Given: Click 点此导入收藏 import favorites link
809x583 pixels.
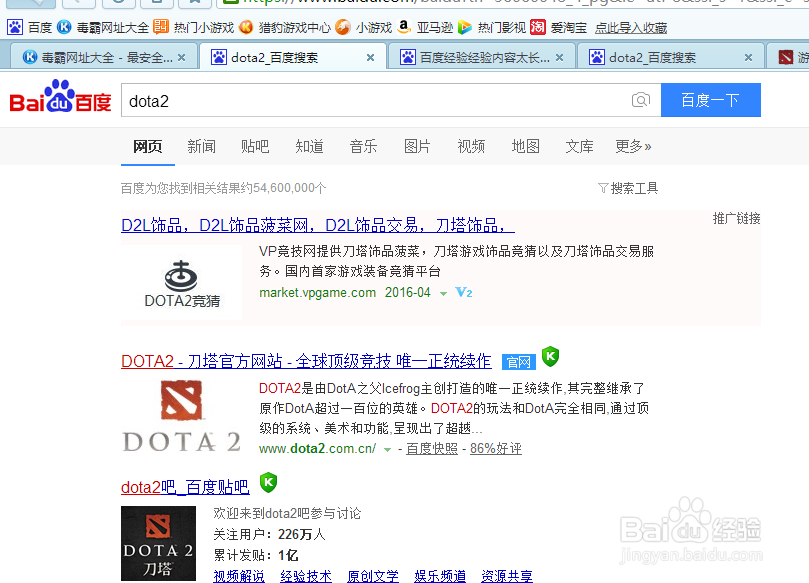Looking at the screenshot, I should coord(630,27).
